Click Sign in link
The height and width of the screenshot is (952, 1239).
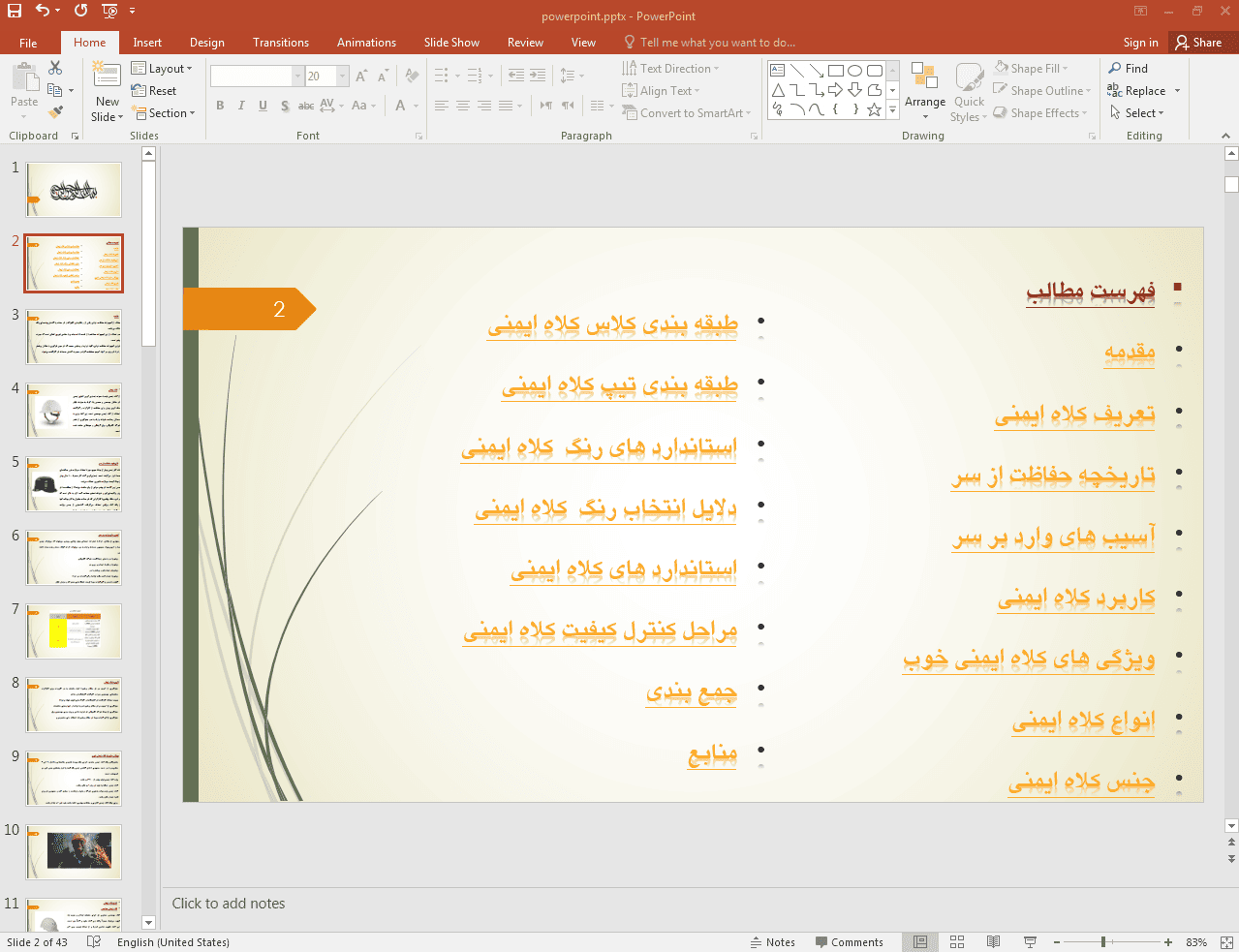(1140, 43)
